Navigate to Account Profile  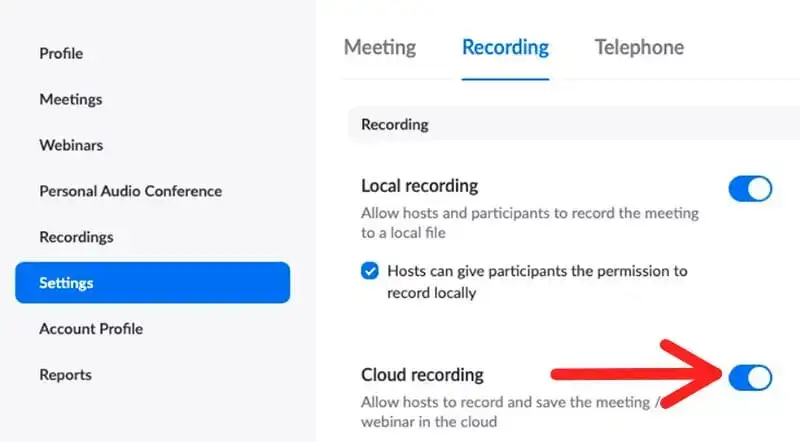click(x=91, y=329)
